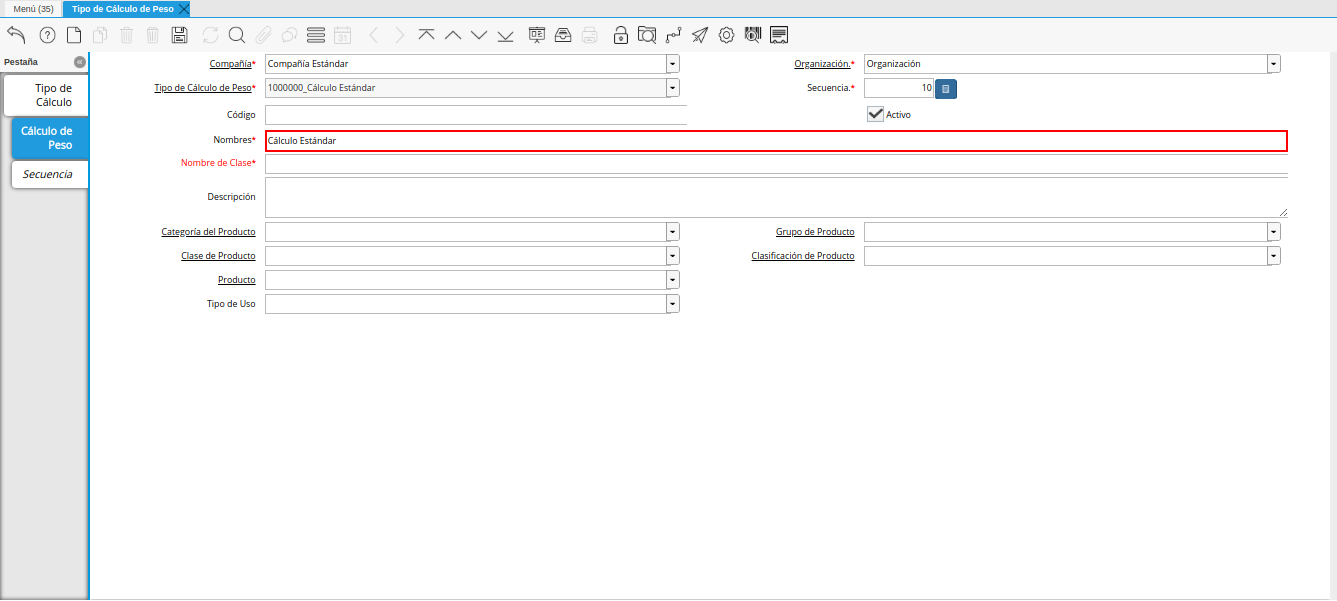Open the Secuencia side tab
Image resolution: width=1337 pixels, height=601 pixels.
[50, 174]
